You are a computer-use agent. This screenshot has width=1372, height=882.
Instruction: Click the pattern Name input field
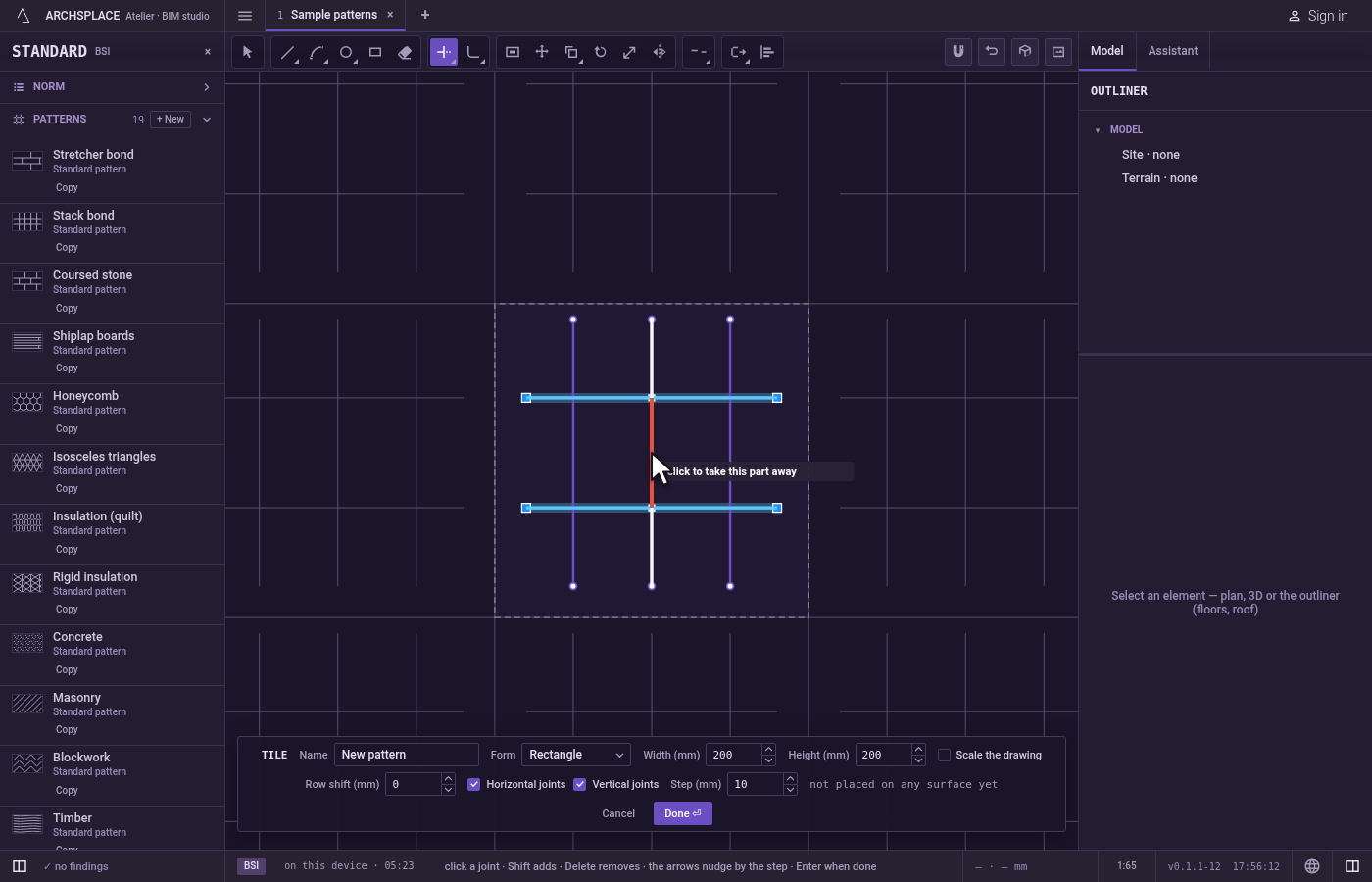coord(407,755)
